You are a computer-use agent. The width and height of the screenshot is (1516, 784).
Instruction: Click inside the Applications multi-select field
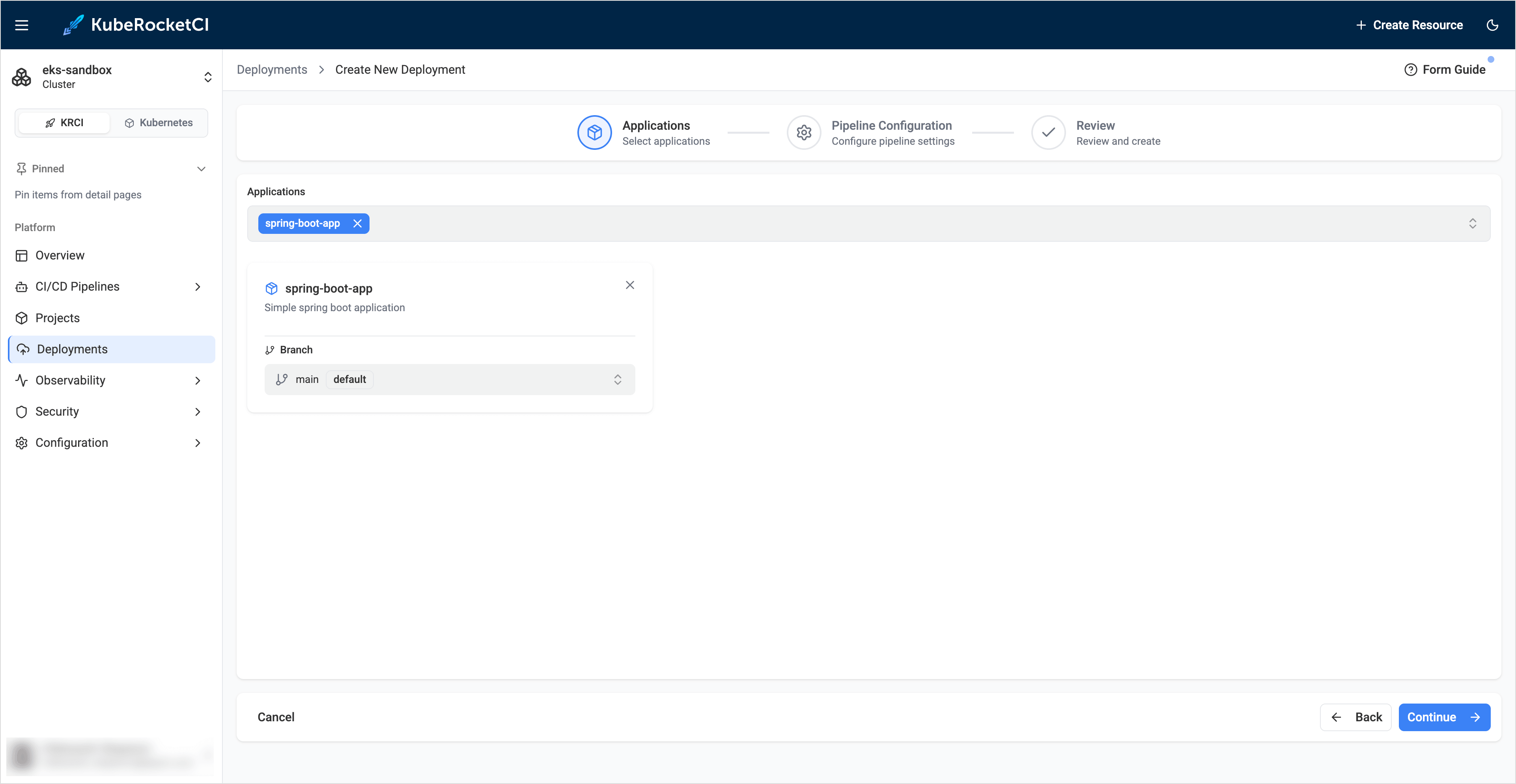(x=868, y=224)
